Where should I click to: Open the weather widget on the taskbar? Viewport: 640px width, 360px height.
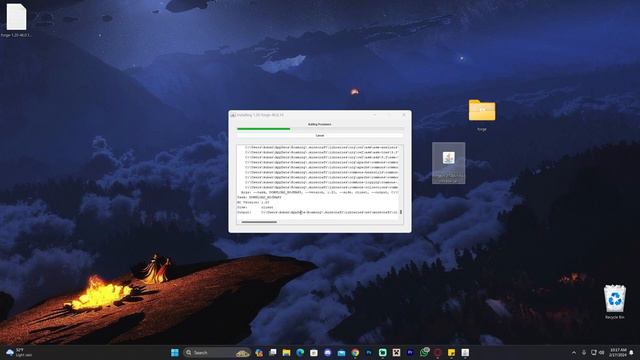point(18,352)
